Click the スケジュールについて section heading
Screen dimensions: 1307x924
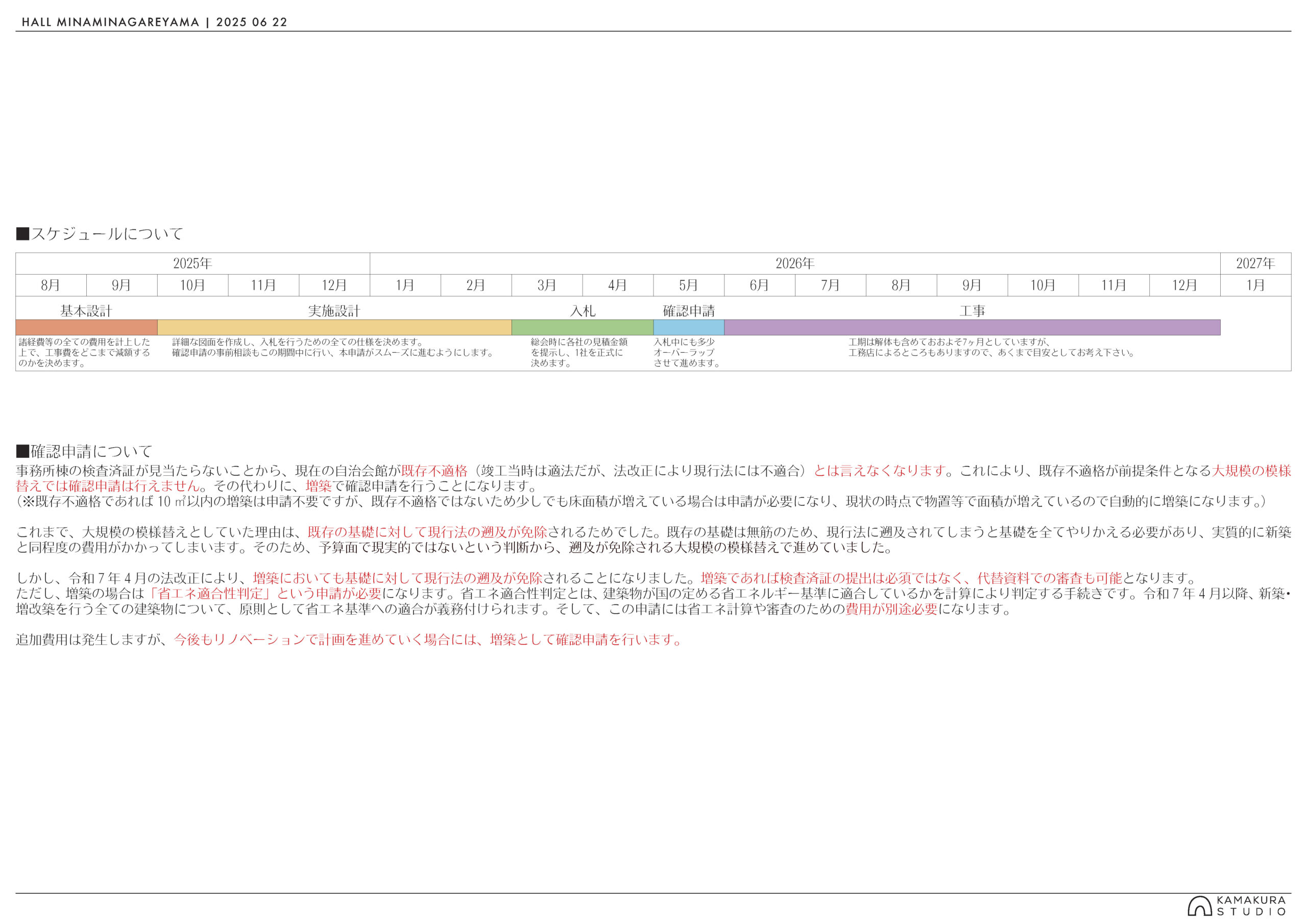100,234
